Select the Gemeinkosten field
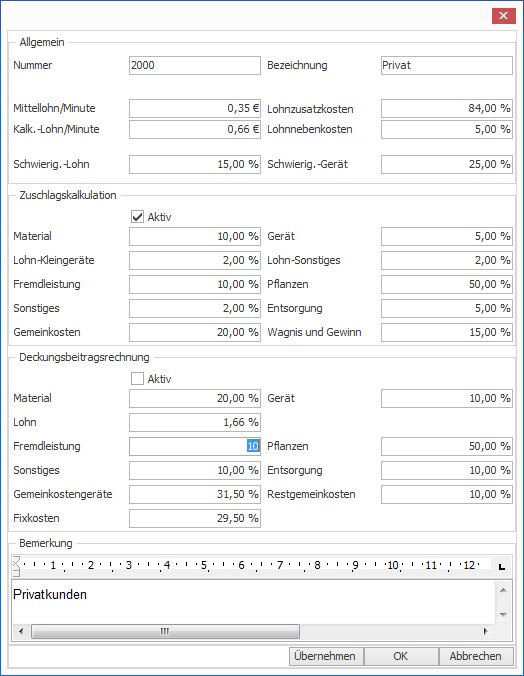This screenshot has width=524, height=676. click(x=195, y=333)
